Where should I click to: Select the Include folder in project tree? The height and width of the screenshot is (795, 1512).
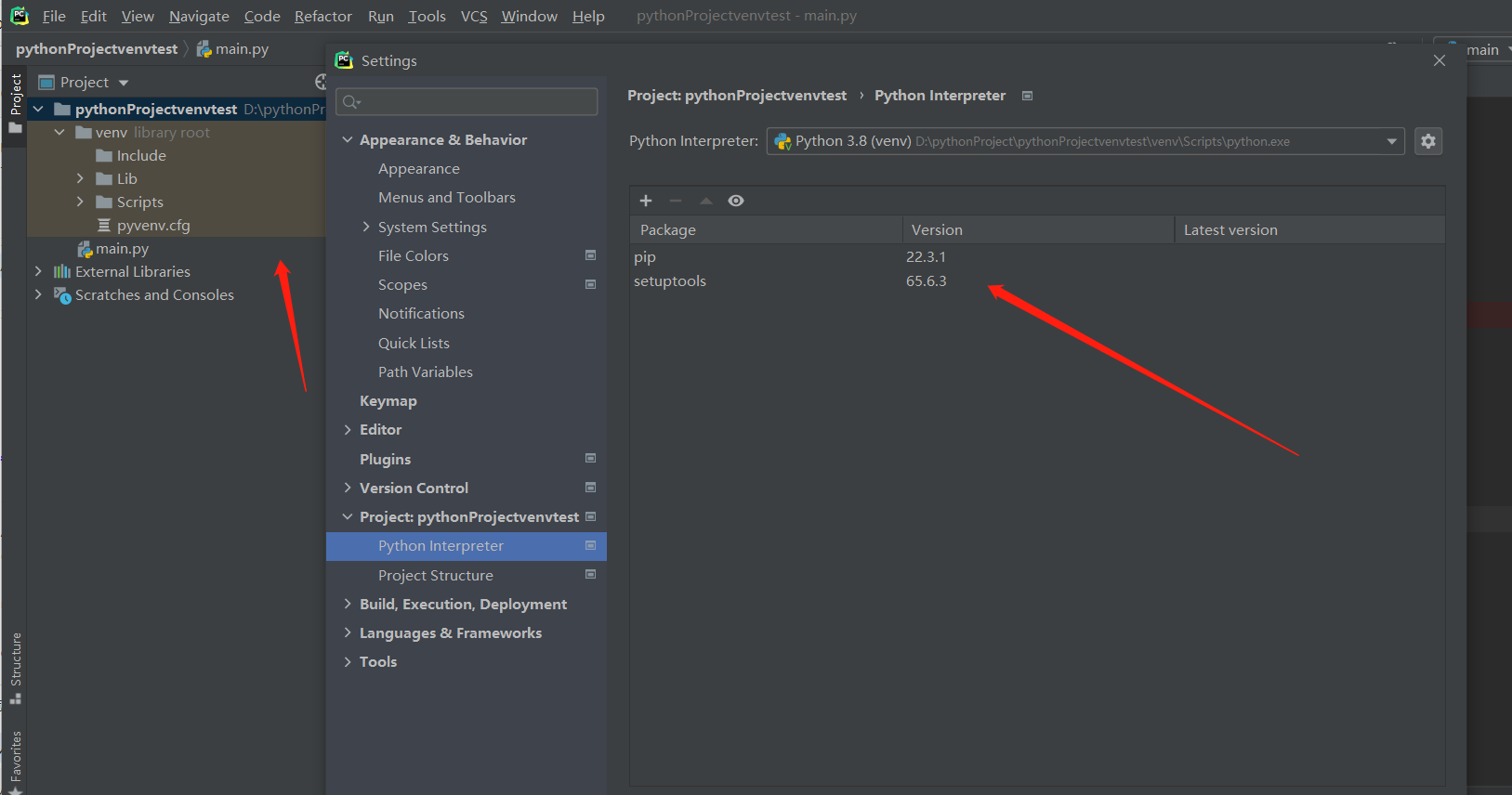click(141, 156)
